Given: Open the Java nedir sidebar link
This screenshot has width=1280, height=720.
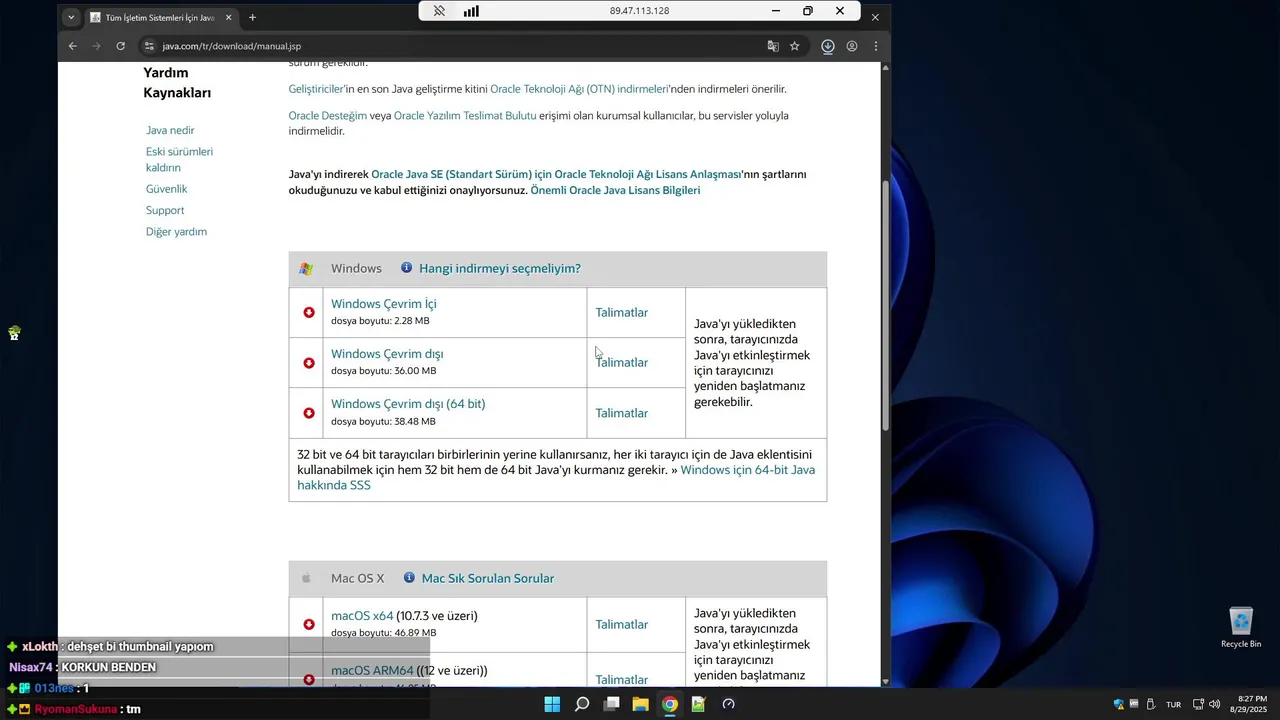Looking at the screenshot, I should [x=170, y=130].
